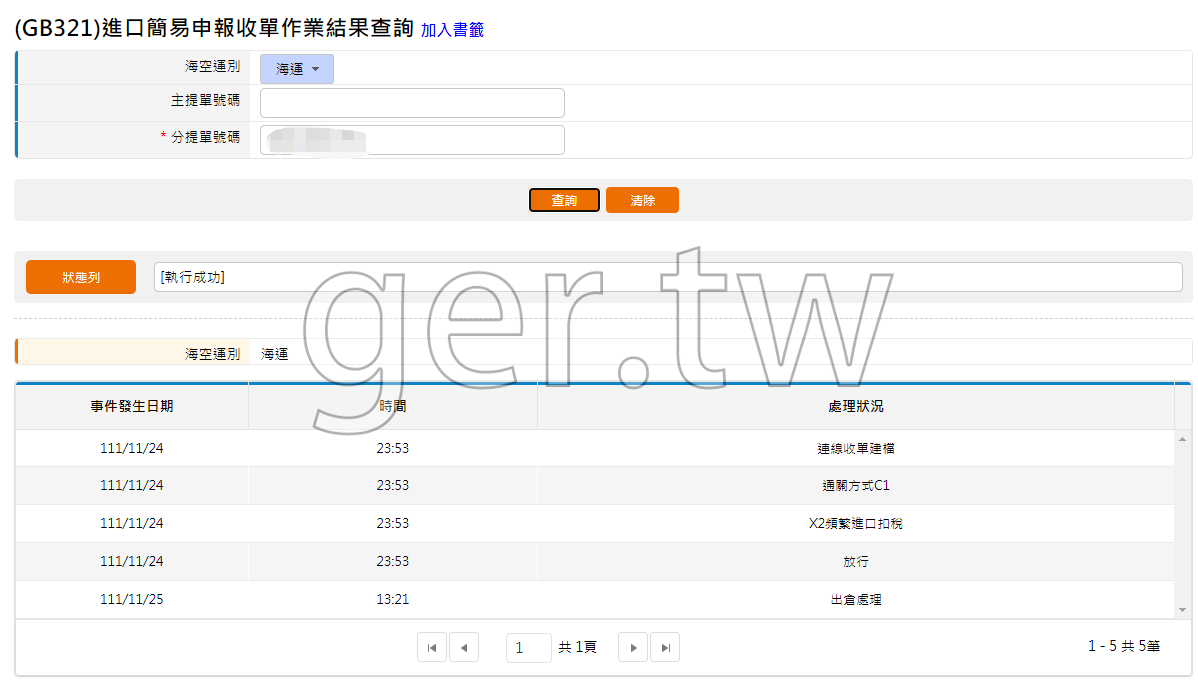This screenshot has width=1198, height=682.
Task: Select the 連線收單建檔 status cell
Action: click(x=856, y=448)
